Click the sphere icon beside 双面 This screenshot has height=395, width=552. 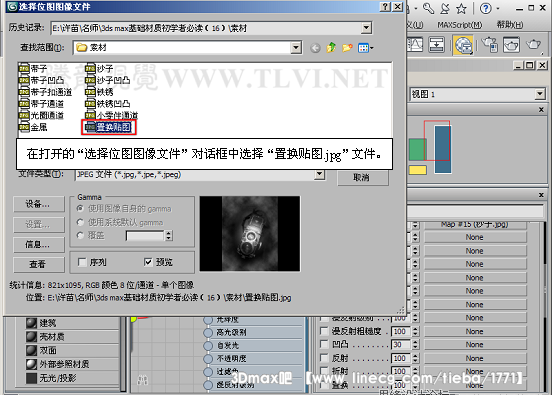point(31,350)
